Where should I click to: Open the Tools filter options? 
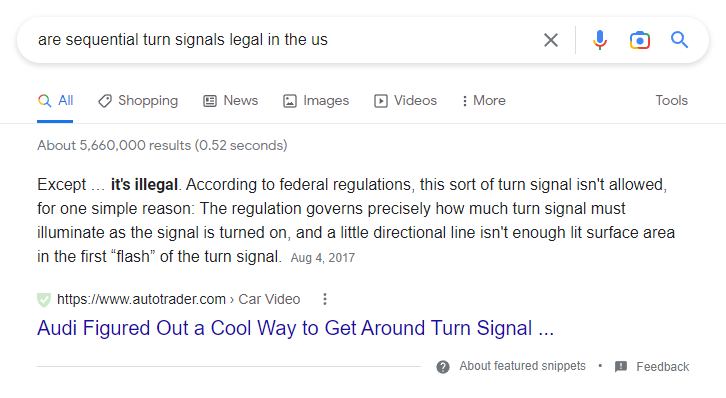[x=671, y=100]
